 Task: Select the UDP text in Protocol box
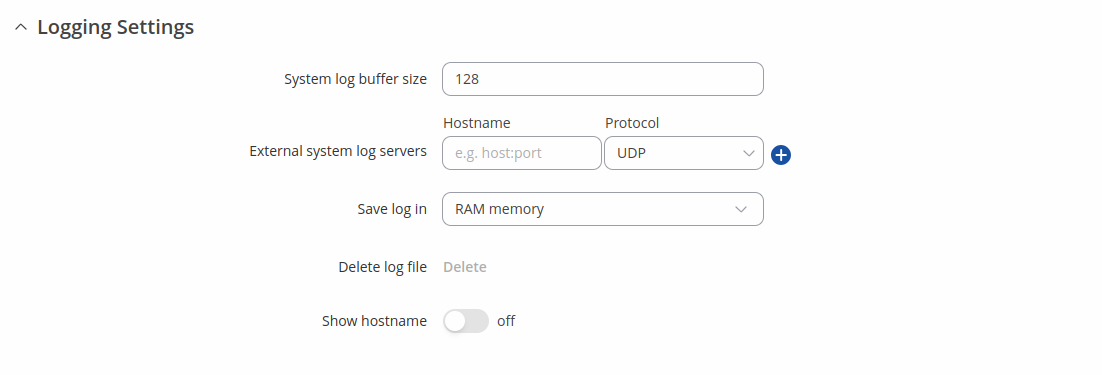click(x=631, y=153)
